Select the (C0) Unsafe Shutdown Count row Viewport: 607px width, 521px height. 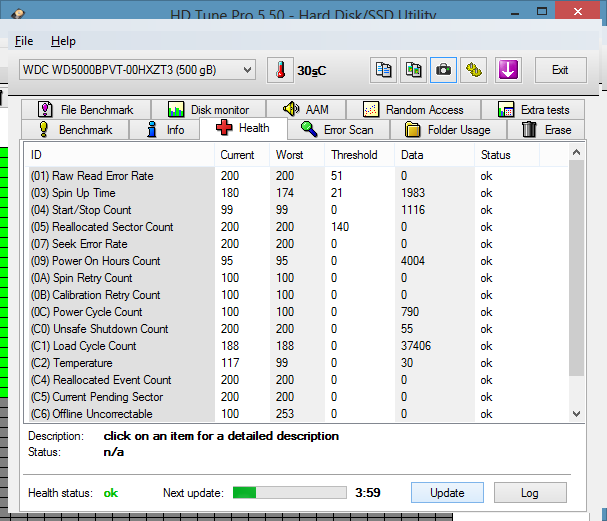tap(297, 329)
